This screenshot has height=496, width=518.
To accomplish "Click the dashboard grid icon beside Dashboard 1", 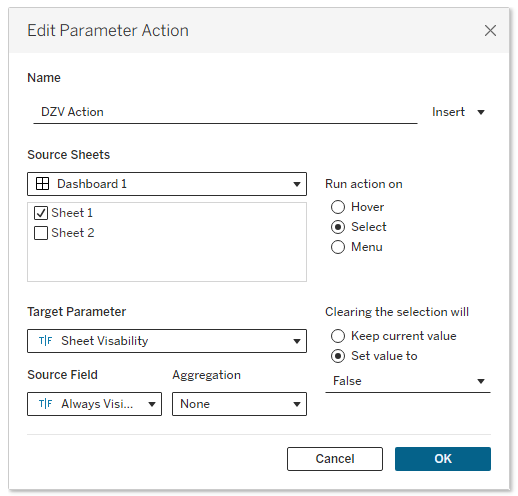I will coord(42,184).
